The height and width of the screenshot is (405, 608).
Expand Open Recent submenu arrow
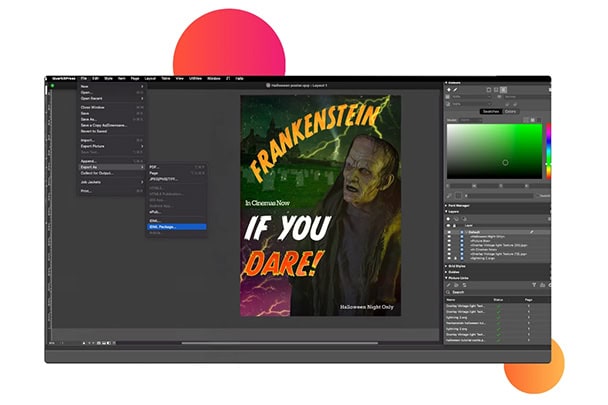[x=142, y=99]
